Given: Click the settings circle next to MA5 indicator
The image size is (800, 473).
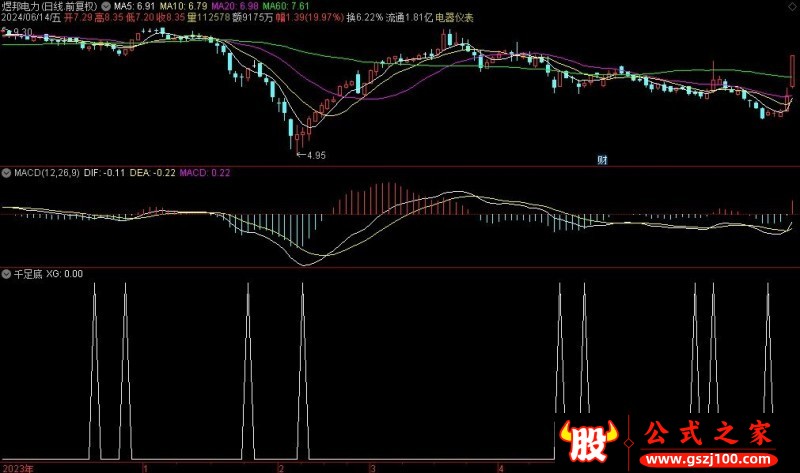Looking at the screenshot, I should coord(107,6).
